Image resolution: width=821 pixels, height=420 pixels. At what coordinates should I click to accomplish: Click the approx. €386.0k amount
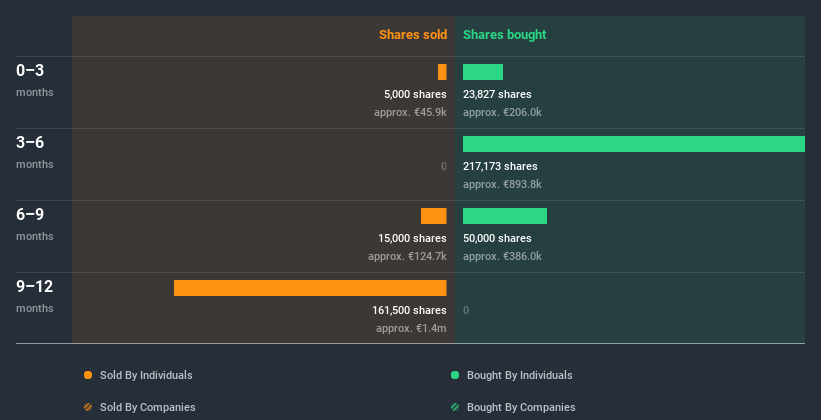[x=502, y=256]
